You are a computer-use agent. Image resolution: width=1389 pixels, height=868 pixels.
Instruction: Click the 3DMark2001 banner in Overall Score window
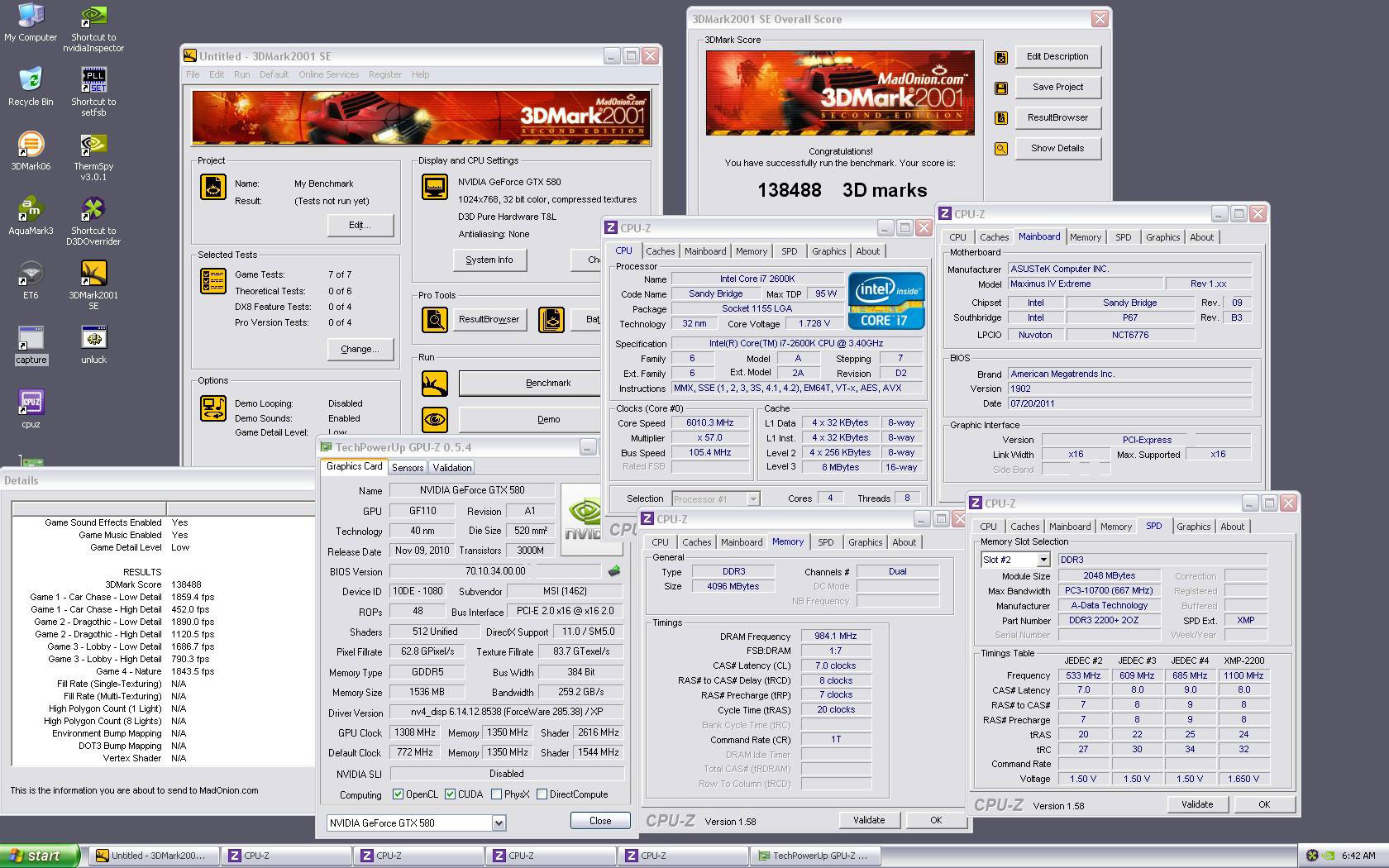[x=840, y=93]
